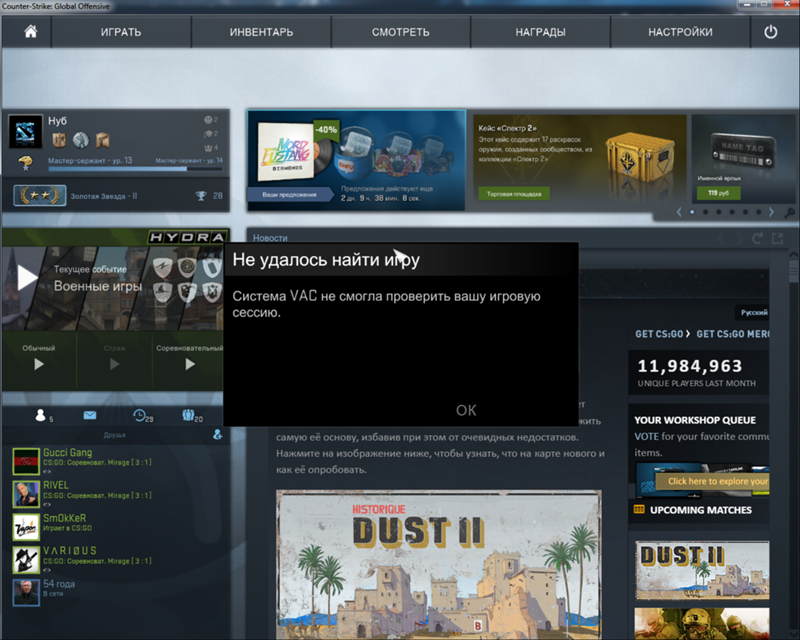The image size is (800, 640).
Task: Buy name tag for 119 руб
Action: [718, 193]
